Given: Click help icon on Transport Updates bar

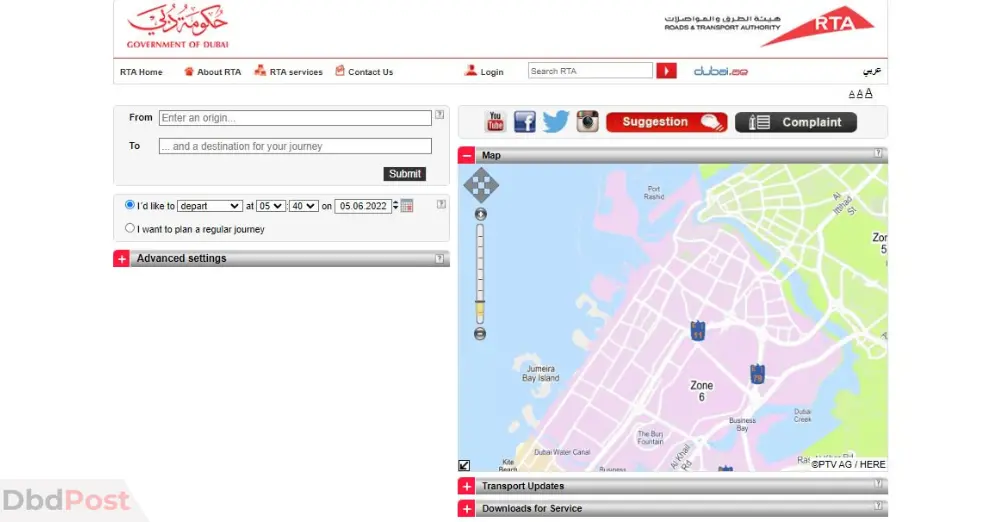Looking at the screenshot, I should [878, 484].
